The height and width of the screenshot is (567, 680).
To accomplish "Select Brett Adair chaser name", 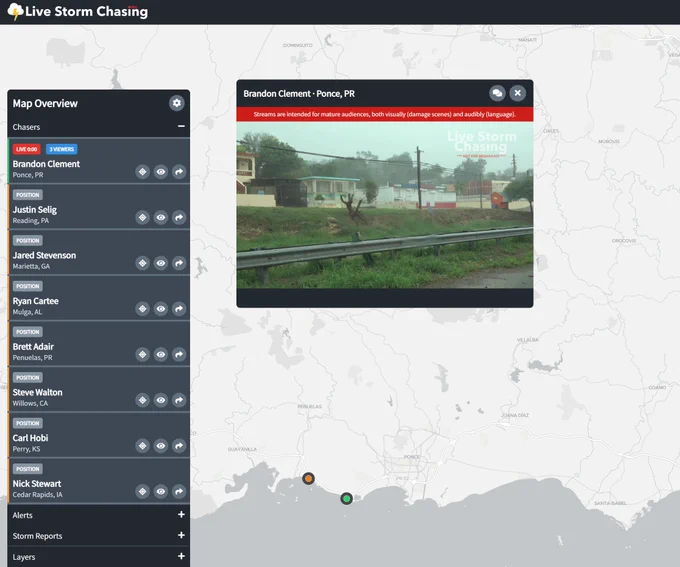I will tap(33, 347).
